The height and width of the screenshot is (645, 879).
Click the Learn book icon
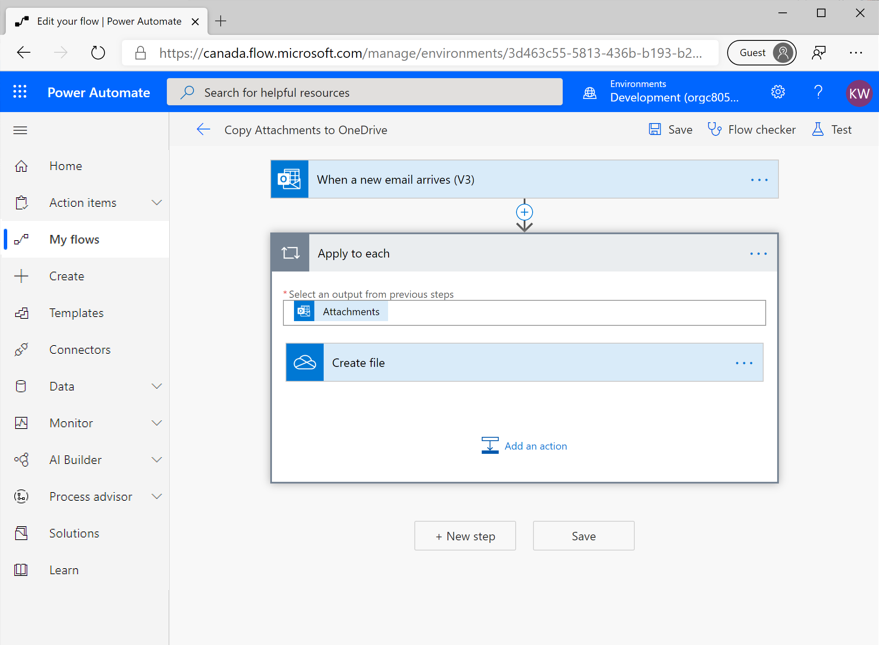(21, 570)
